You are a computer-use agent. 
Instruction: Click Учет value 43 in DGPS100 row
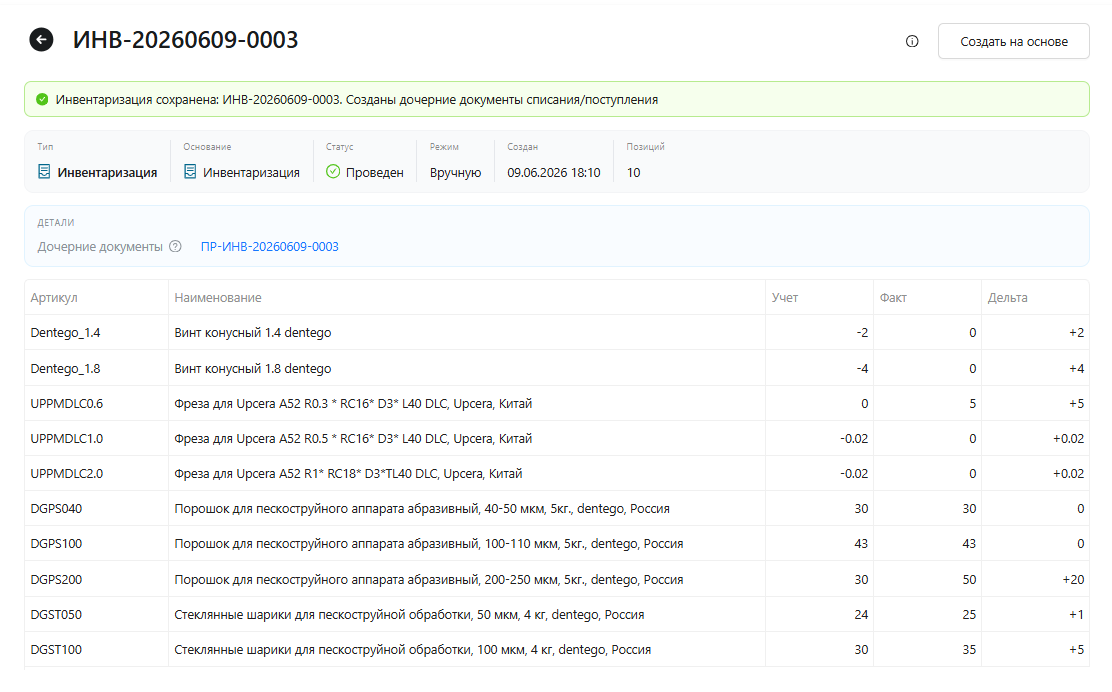click(x=861, y=543)
